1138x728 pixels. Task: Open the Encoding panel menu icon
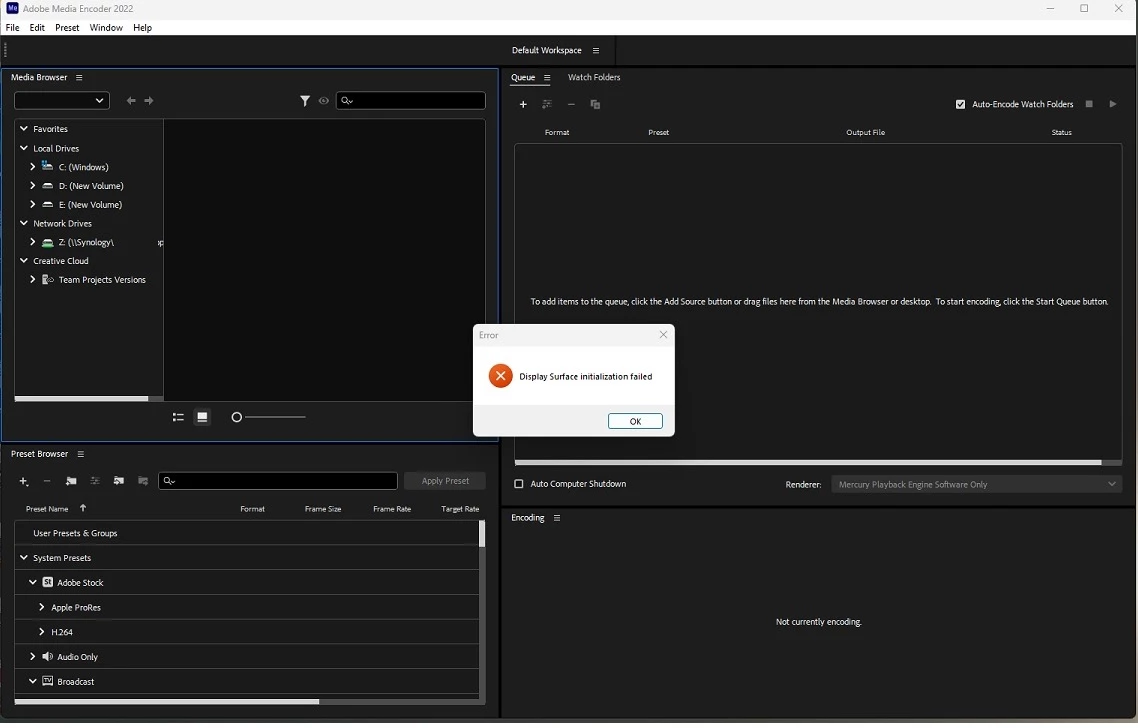click(557, 518)
